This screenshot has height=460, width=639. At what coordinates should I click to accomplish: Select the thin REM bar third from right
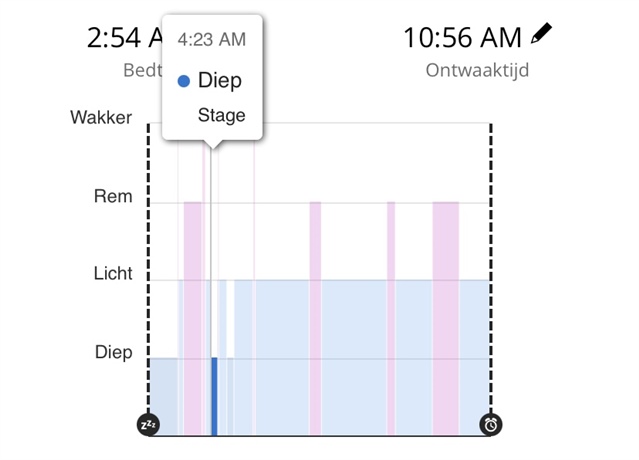coord(315,319)
